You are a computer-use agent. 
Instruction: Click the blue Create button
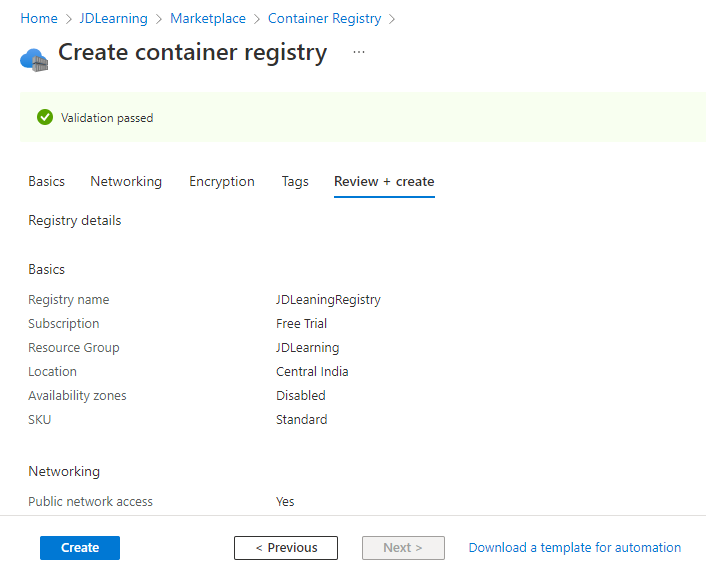click(80, 548)
